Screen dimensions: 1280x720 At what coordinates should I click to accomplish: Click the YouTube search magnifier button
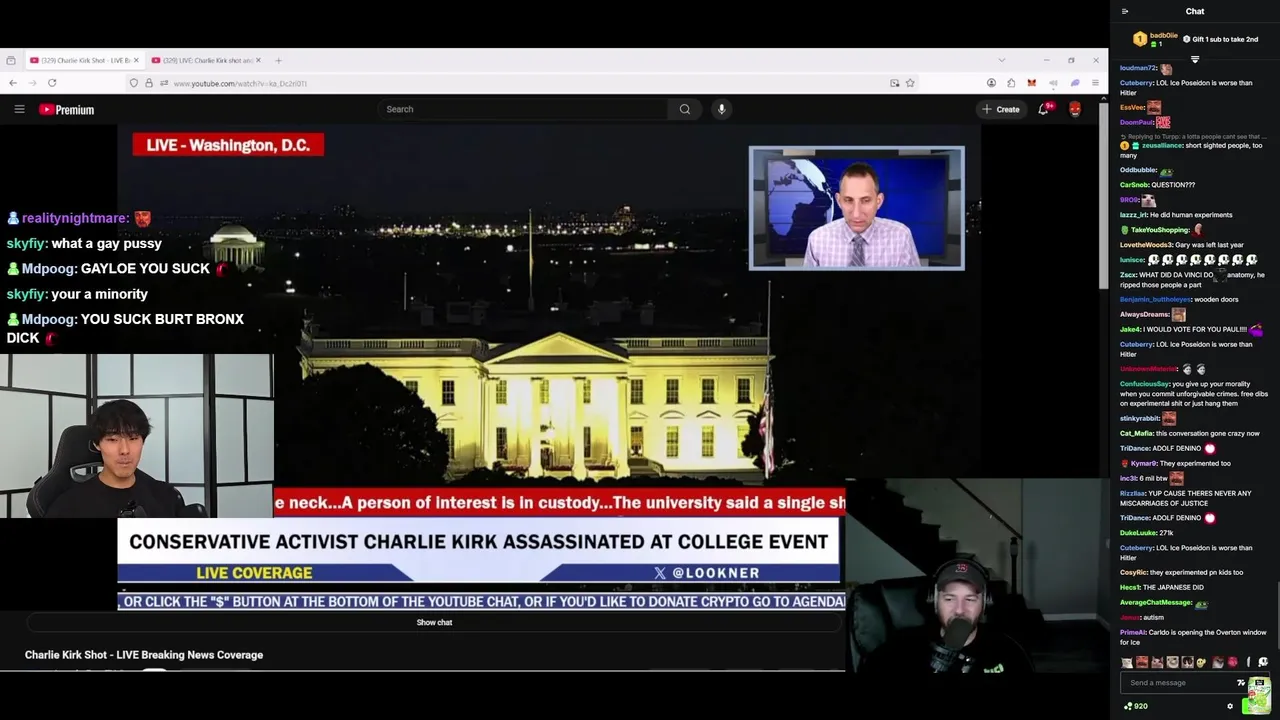(x=684, y=109)
